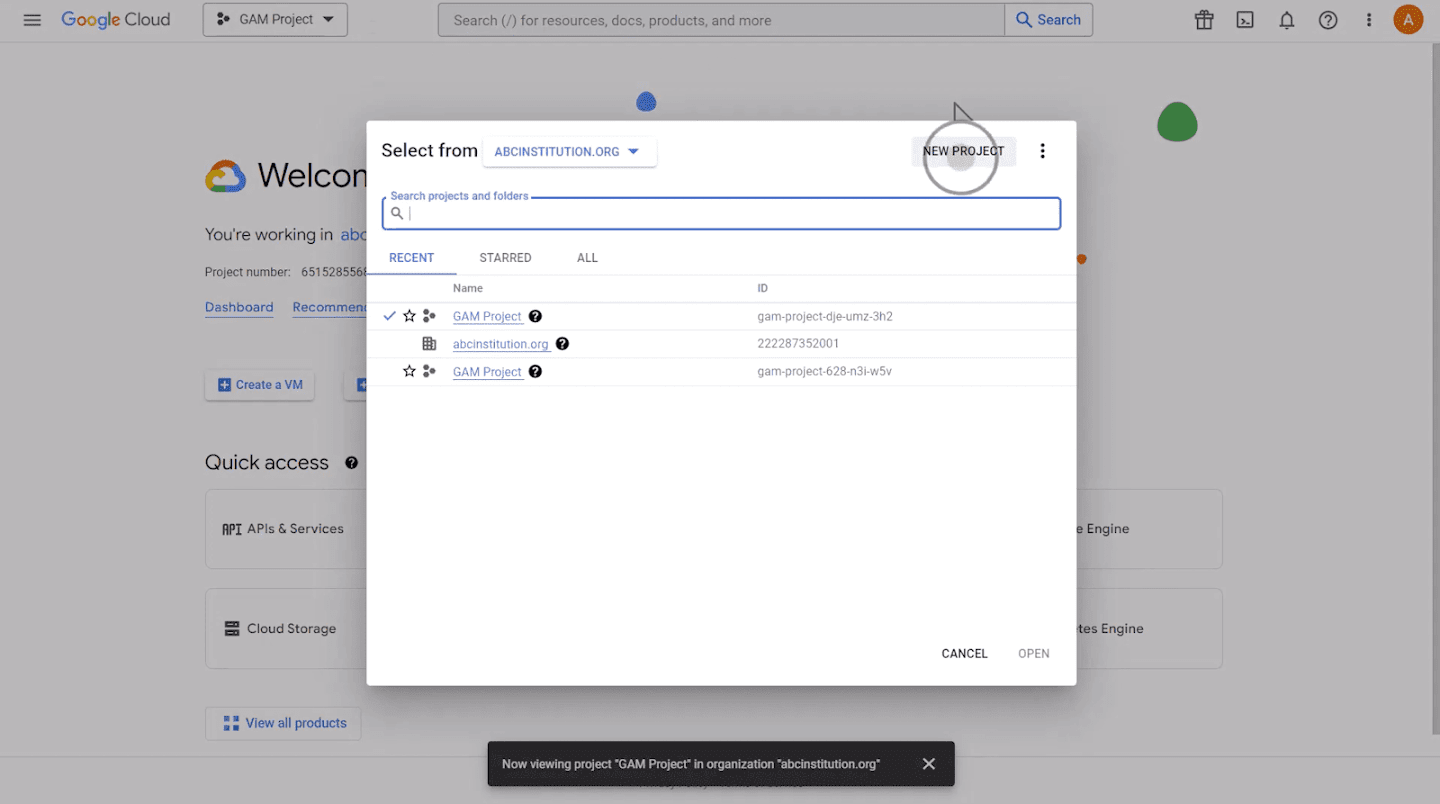Open the Dashboard link on welcome page
The width and height of the screenshot is (1440, 804).
pyautogui.click(x=239, y=307)
